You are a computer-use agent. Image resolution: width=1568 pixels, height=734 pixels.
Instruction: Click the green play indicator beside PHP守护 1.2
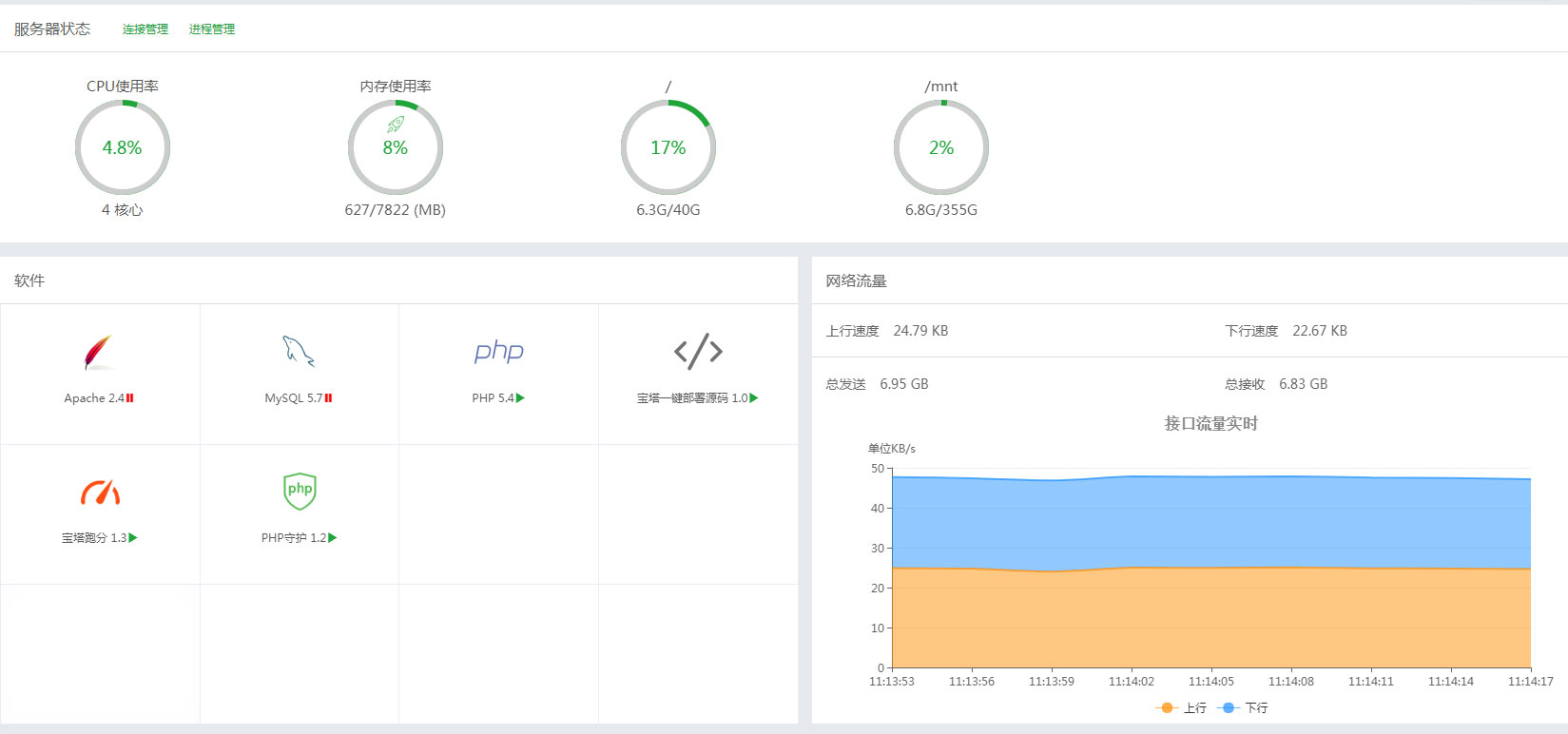(333, 538)
